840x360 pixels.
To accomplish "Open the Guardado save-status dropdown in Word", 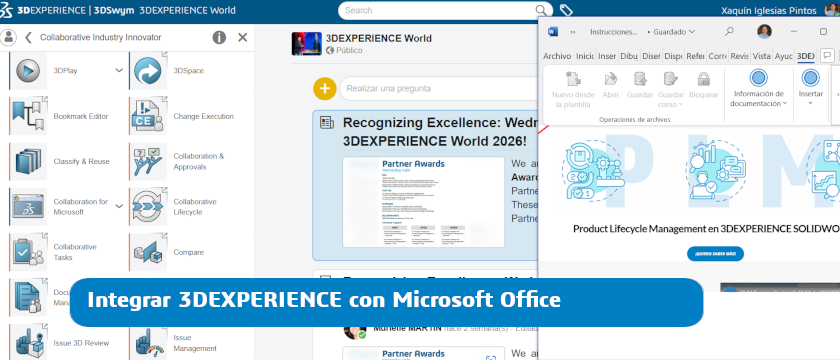I will [674, 32].
